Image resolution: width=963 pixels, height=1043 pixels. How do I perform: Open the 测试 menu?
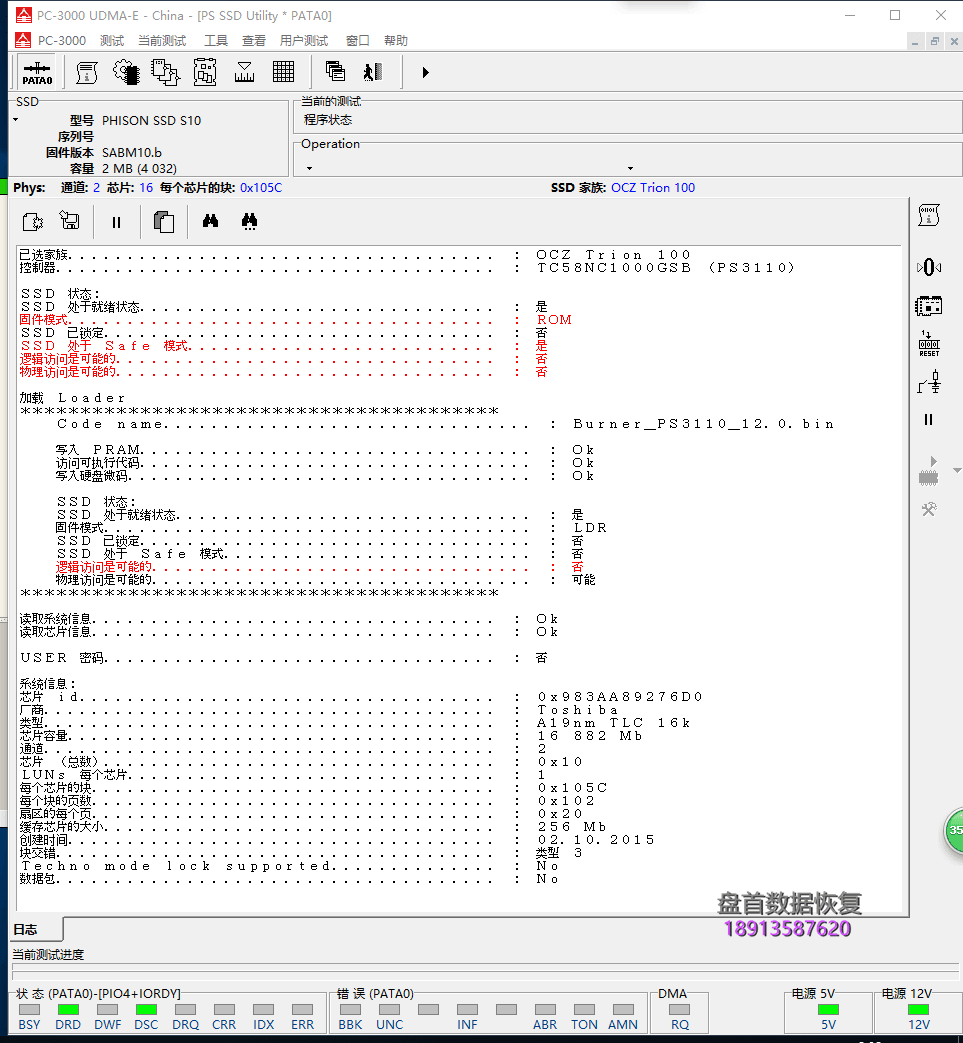tap(112, 41)
